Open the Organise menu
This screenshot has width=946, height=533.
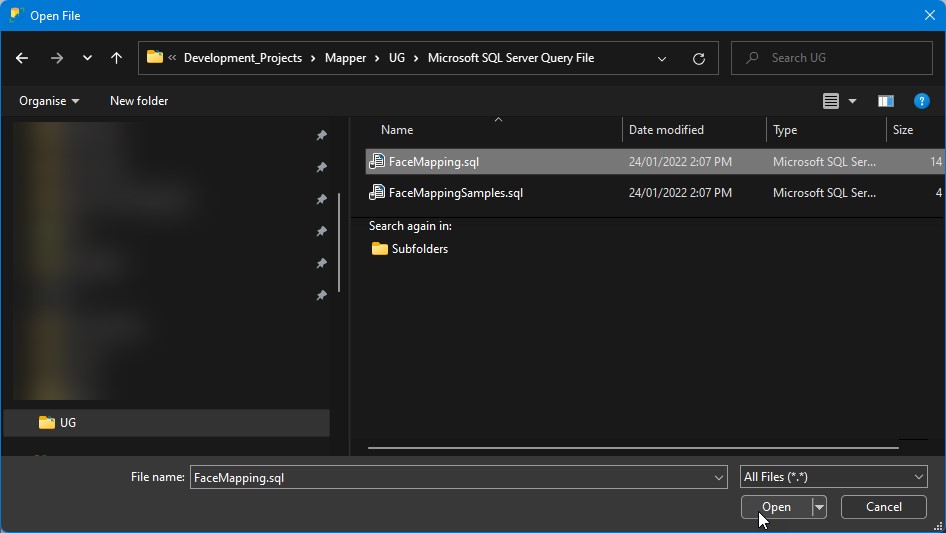point(48,101)
